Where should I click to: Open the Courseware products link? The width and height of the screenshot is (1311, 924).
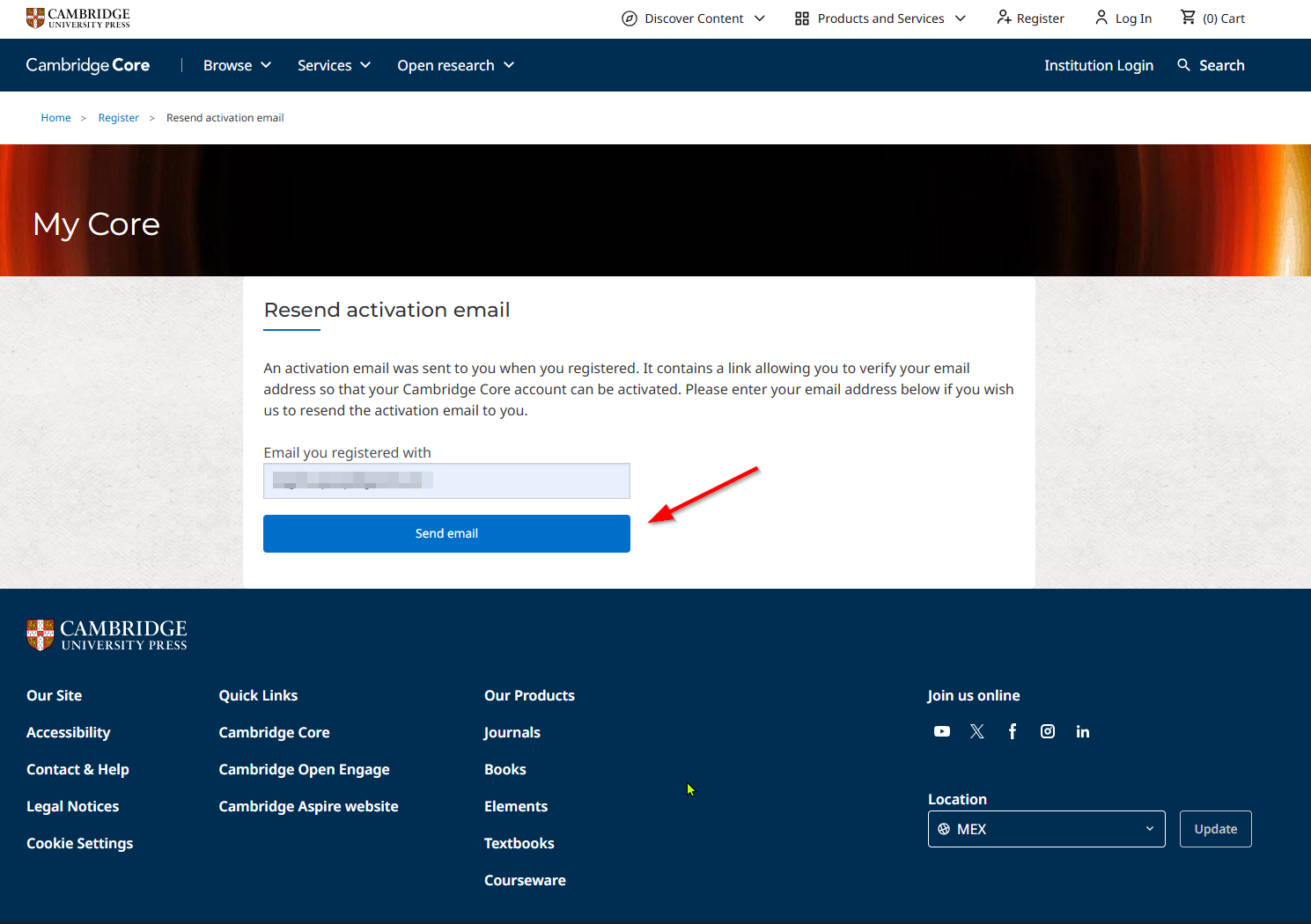click(x=526, y=880)
